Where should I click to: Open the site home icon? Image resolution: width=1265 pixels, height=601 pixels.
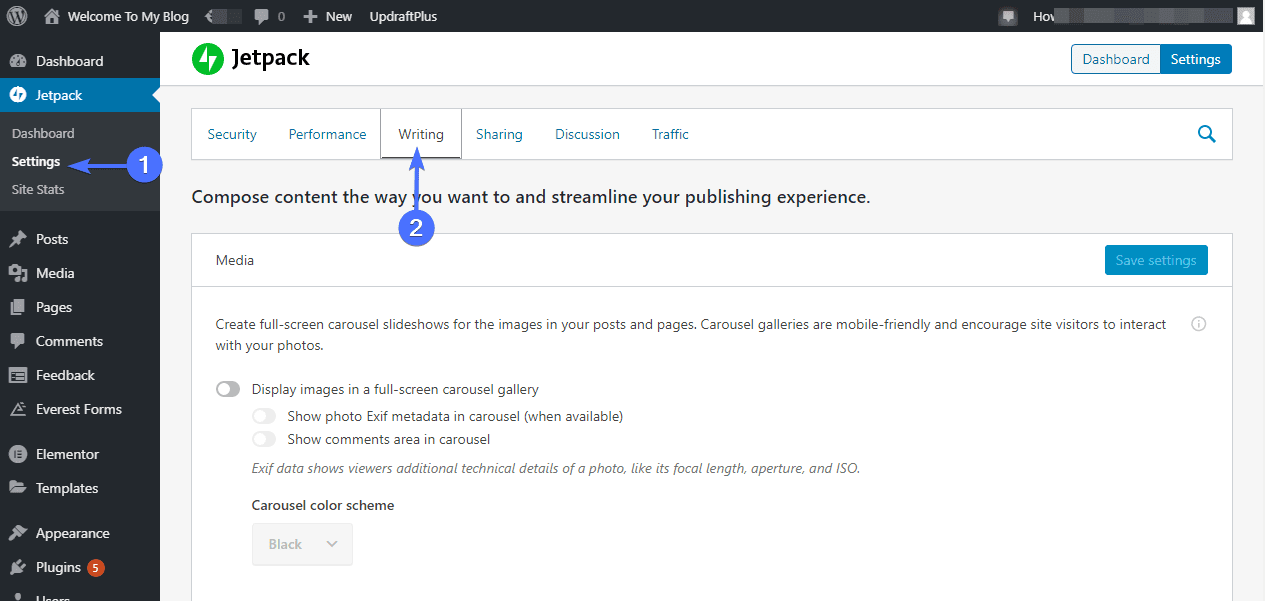[53, 16]
